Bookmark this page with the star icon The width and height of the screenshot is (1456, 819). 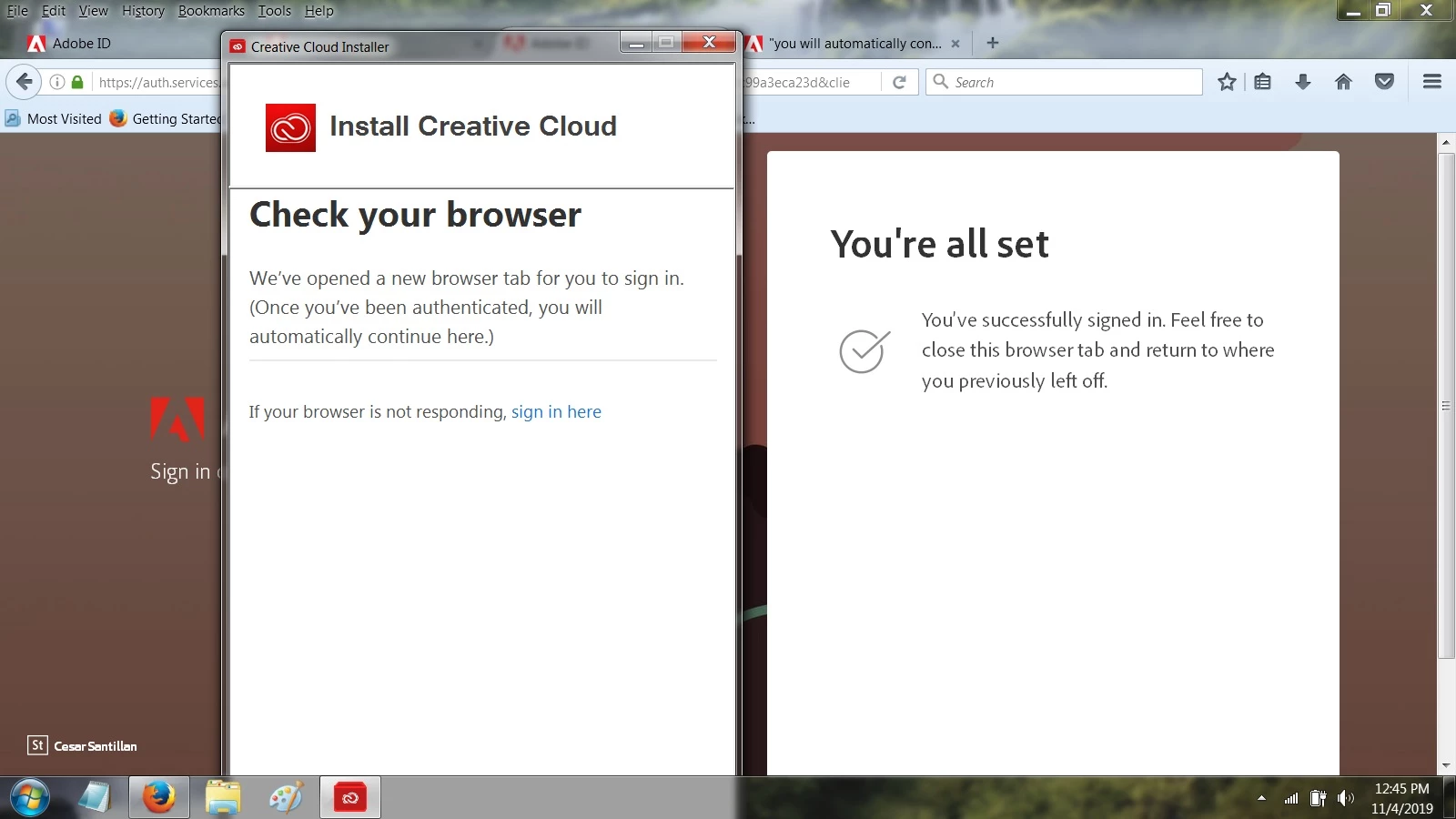pyautogui.click(x=1227, y=82)
